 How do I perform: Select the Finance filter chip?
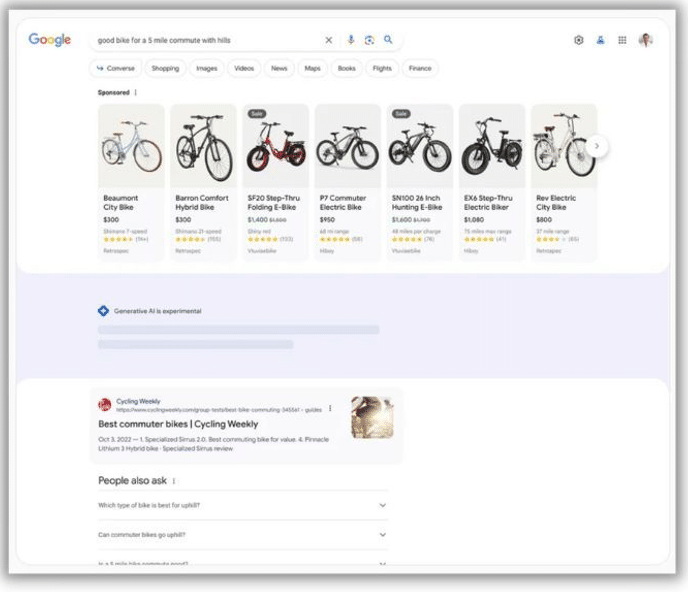[420, 68]
